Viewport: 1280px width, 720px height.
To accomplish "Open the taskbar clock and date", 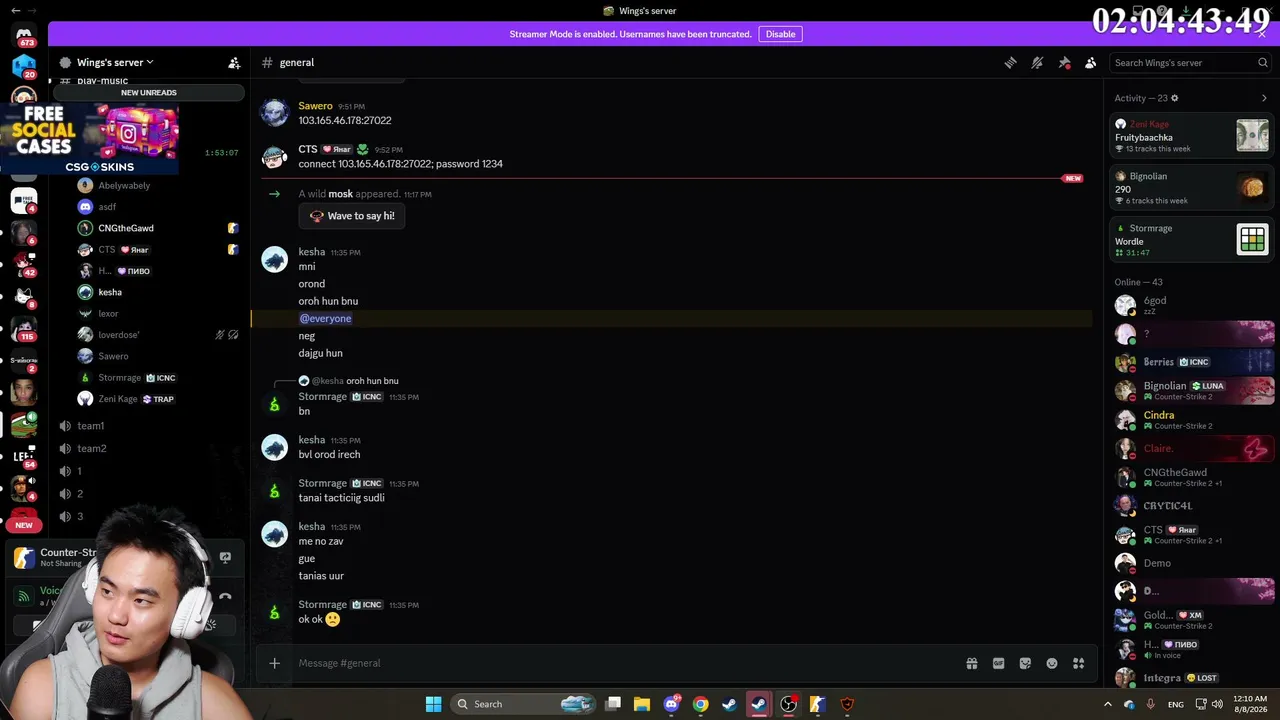I will pos(1251,704).
